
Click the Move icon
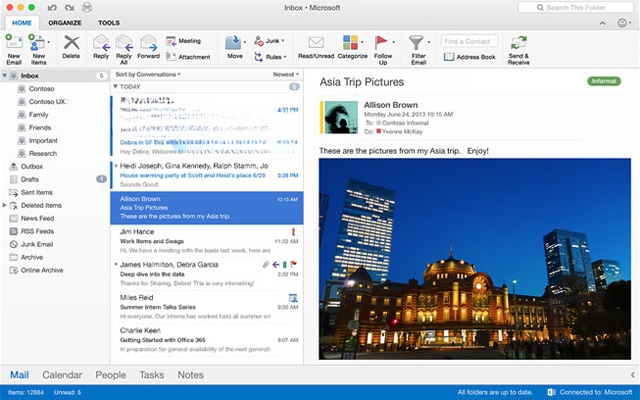click(233, 42)
